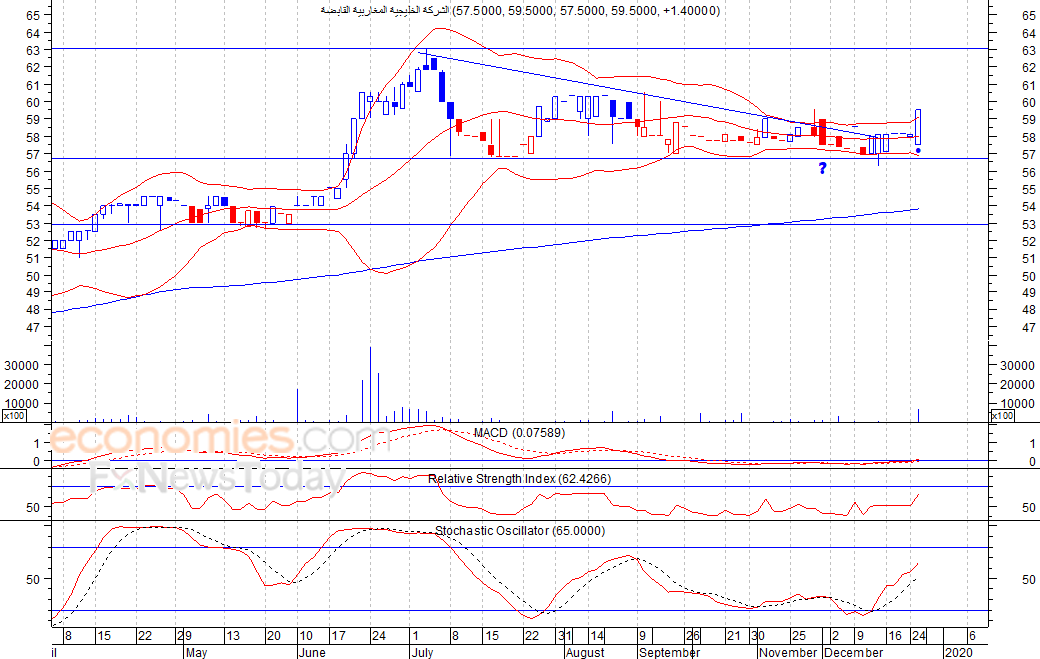Screen dimensions: 1040x659
Task: Click the date label 31 on time axis
Action: (564, 636)
